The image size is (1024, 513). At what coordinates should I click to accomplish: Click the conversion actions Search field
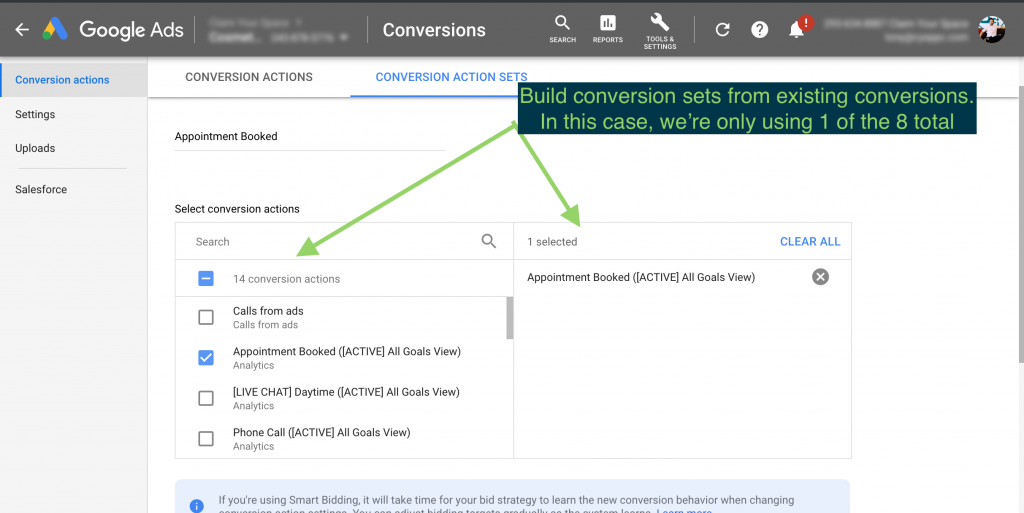click(x=330, y=241)
